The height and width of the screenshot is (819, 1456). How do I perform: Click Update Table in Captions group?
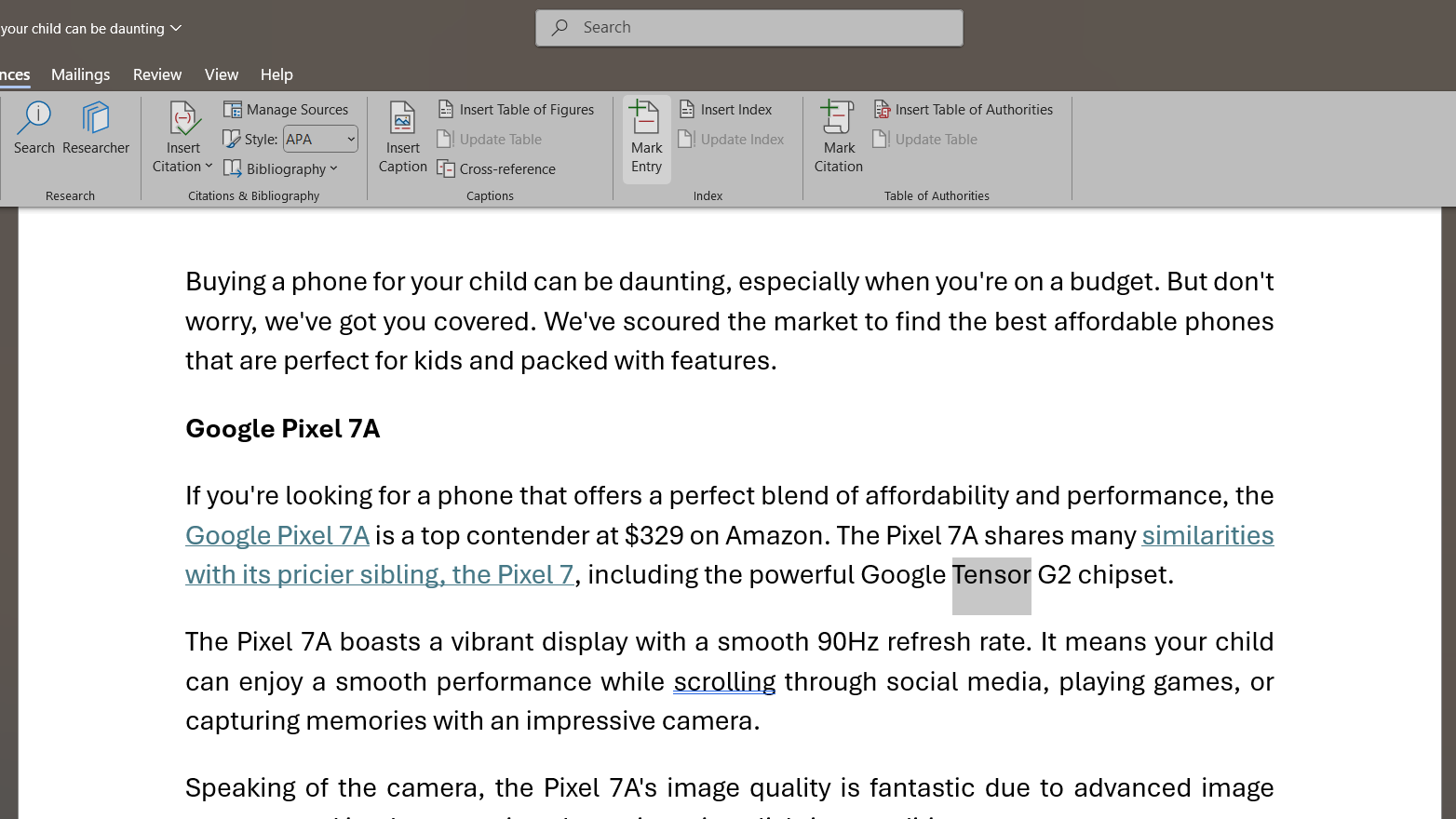tap(490, 140)
